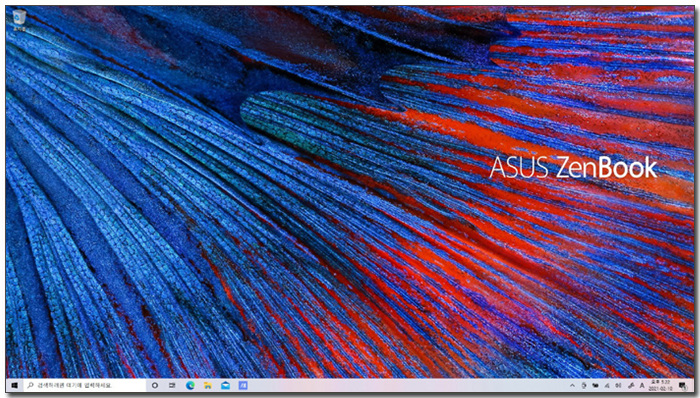
Task: Open Cortana from the taskbar circle icon
Action: [155, 385]
